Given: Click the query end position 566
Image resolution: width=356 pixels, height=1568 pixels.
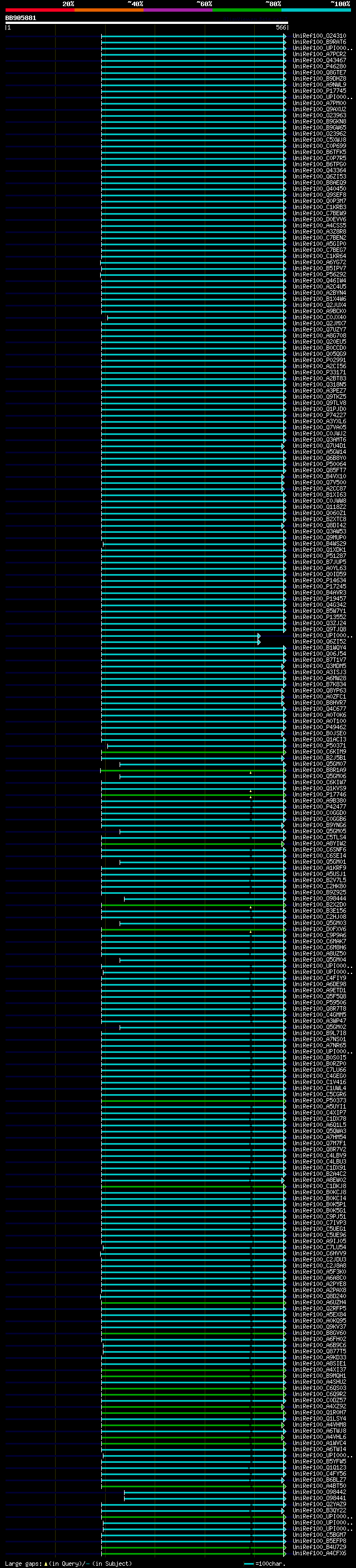Looking at the screenshot, I should 280,27.
